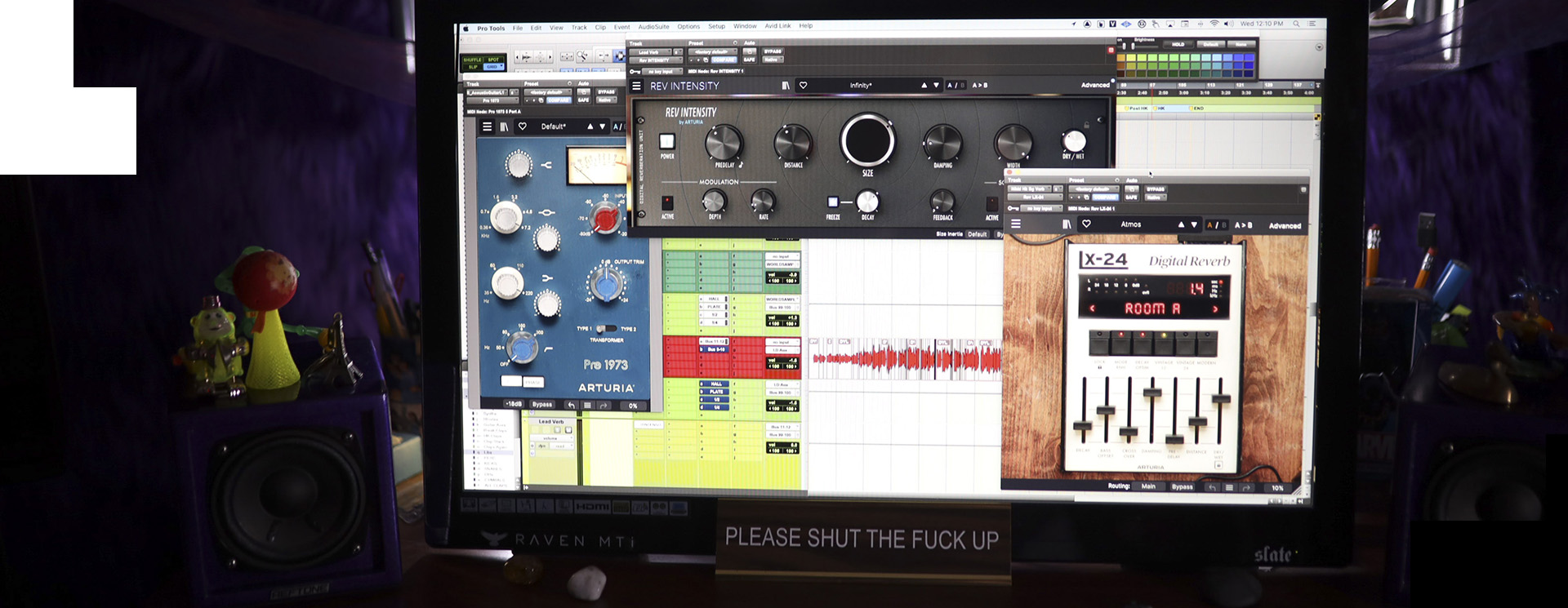
Task: Open the Window menu
Action: (745, 26)
